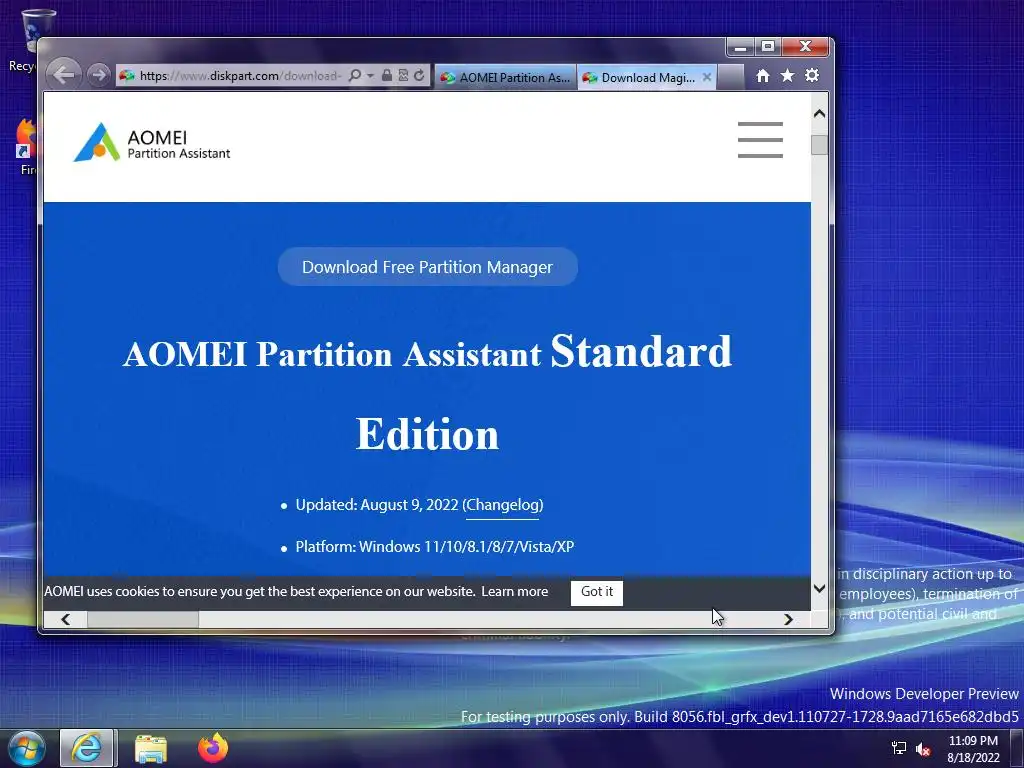Select the Firefox desktop shortcut
The image size is (1024, 768).
pos(26,147)
